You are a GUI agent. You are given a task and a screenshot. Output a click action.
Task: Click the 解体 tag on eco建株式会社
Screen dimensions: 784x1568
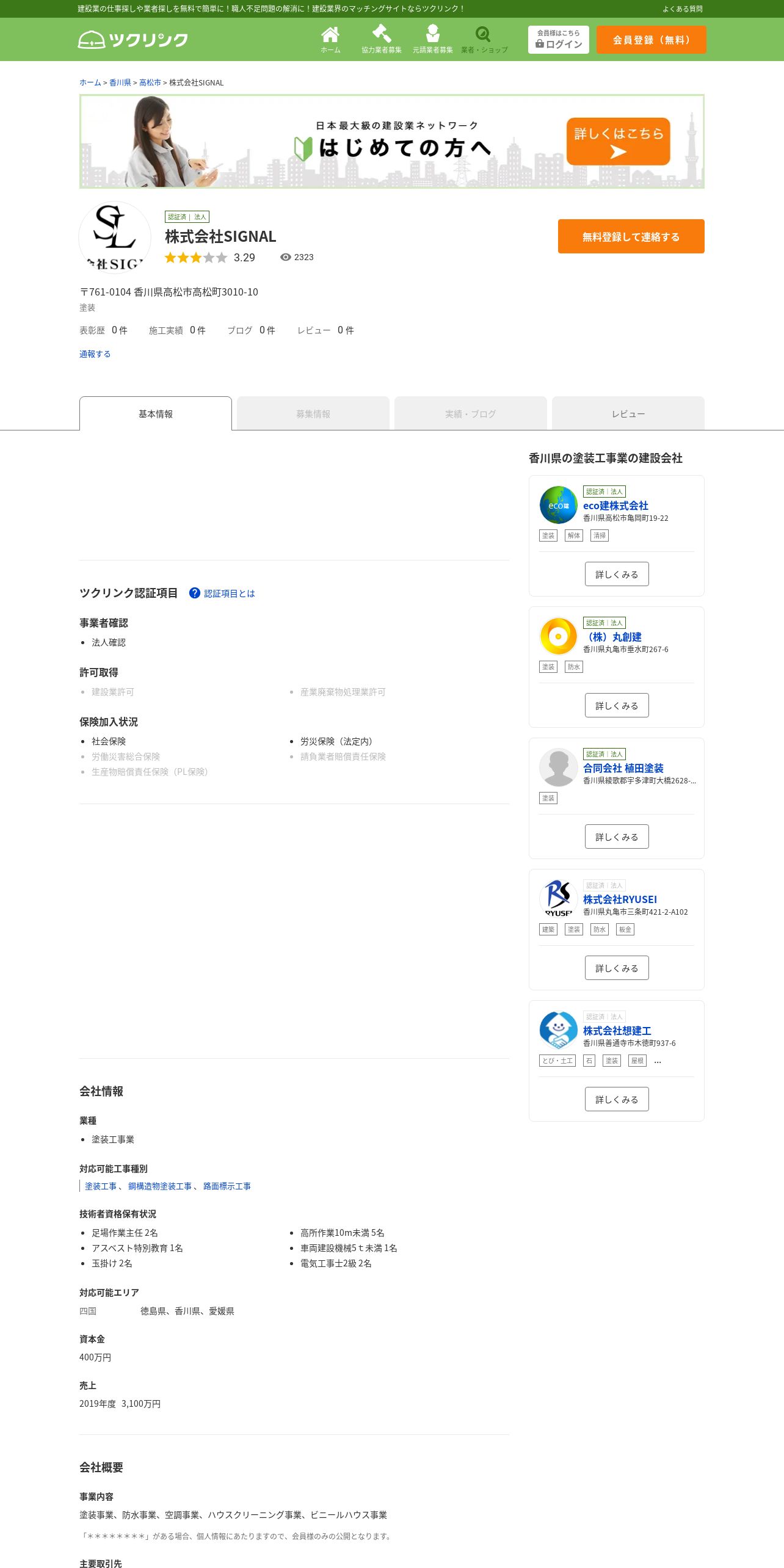(574, 535)
